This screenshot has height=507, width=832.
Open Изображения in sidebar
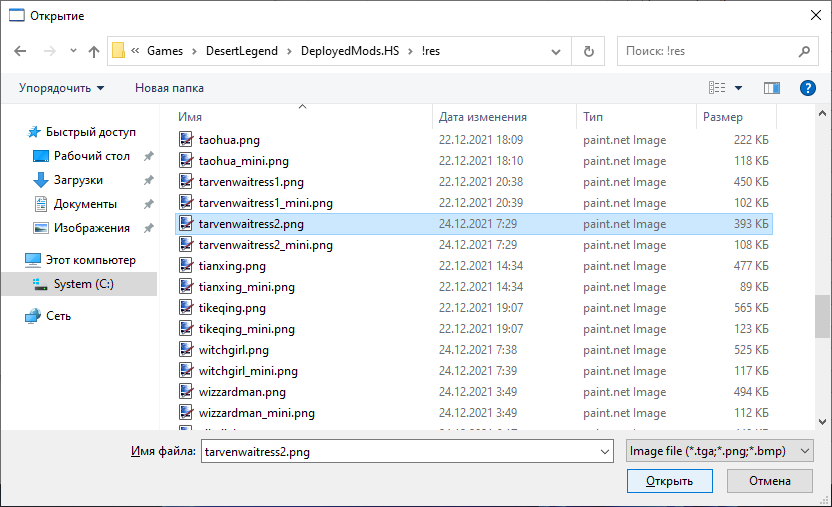pyautogui.click(x=91, y=228)
